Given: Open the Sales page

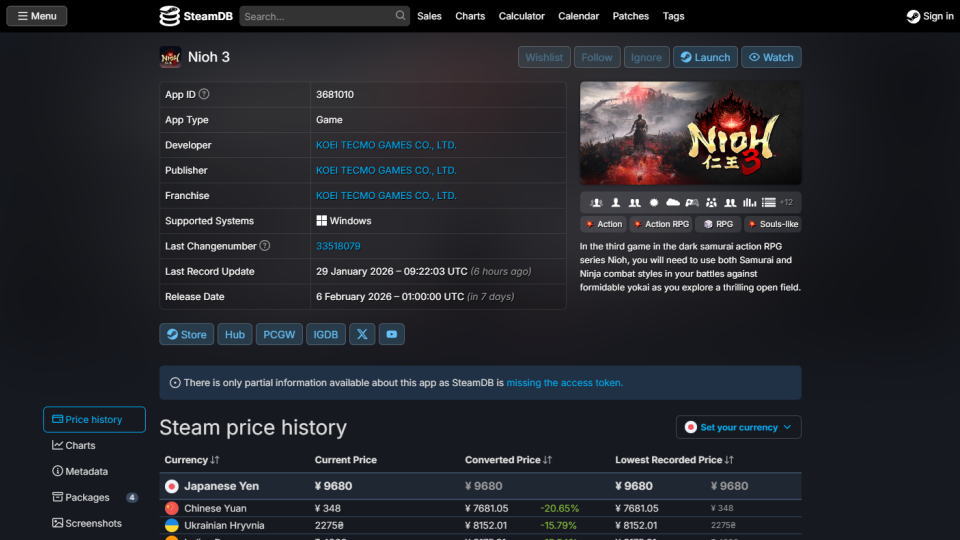Looking at the screenshot, I should (x=429, y=16).
